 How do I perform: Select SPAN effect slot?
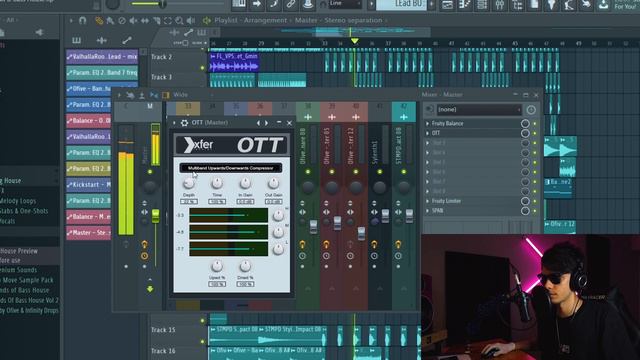(473, 211)
